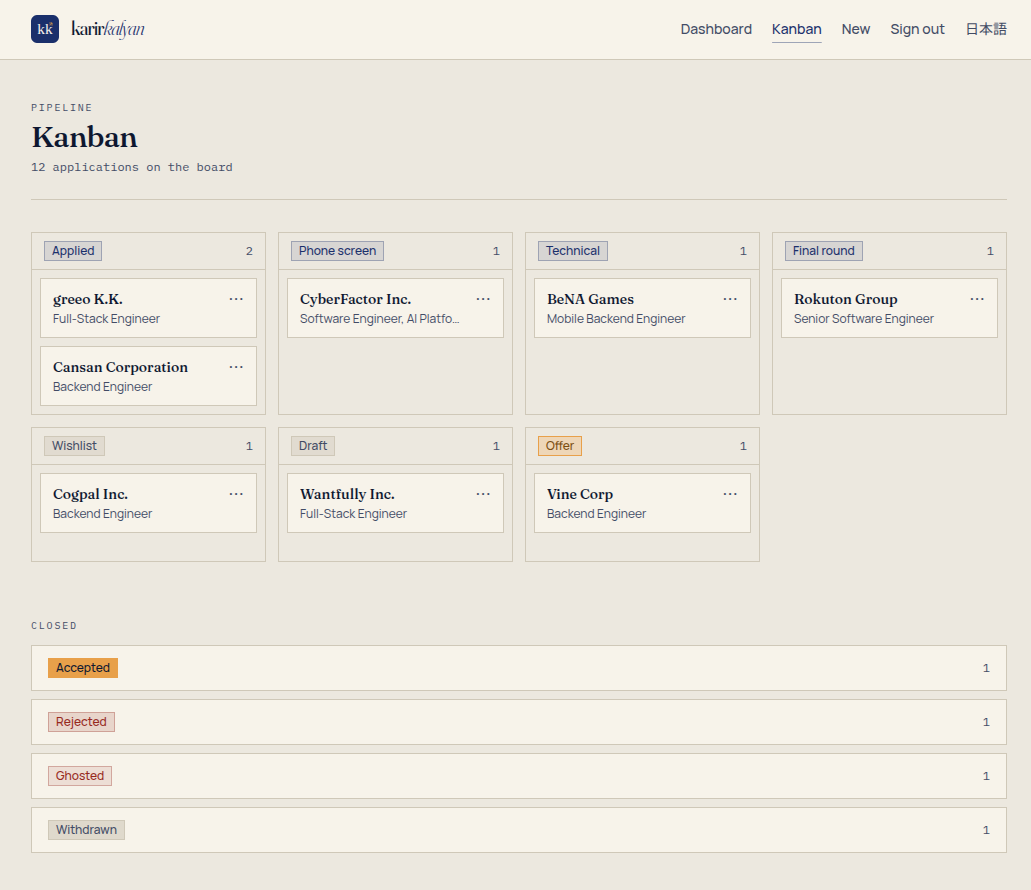This screenshot has width=1031, height=890.
Task: Open the Wantfully Inc. card options menu
Action: 483,494
